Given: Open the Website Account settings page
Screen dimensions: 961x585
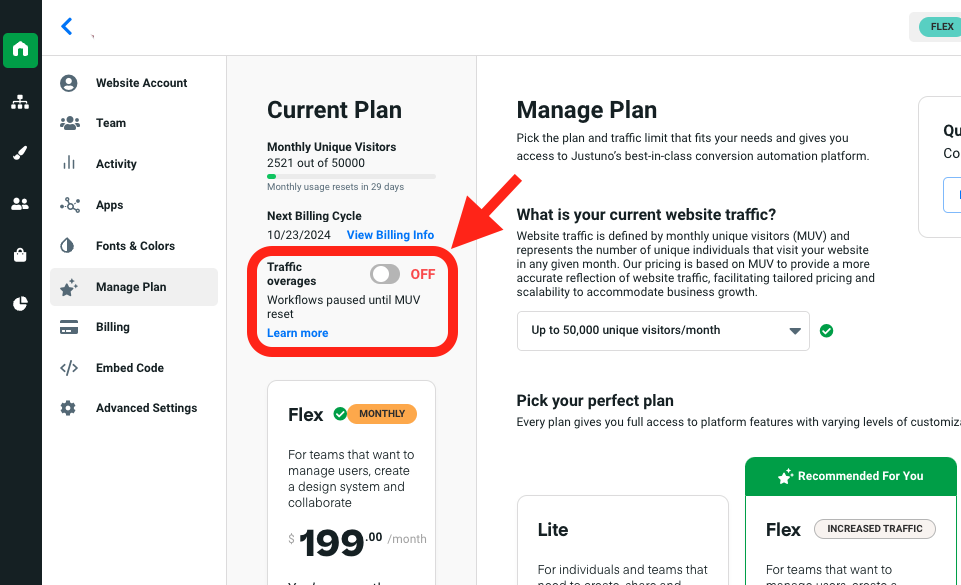Looking at the screenshot, I should [141, 83].
